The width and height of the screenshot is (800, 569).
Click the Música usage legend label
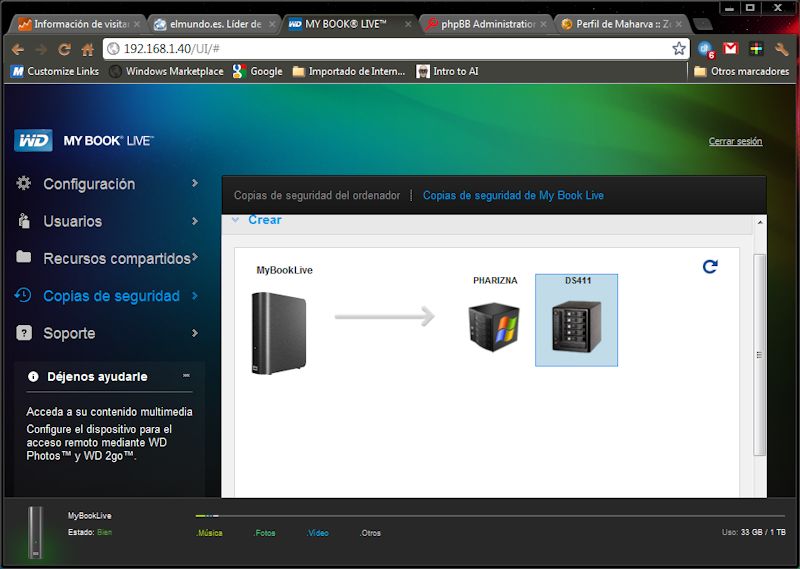coord(210,533)
